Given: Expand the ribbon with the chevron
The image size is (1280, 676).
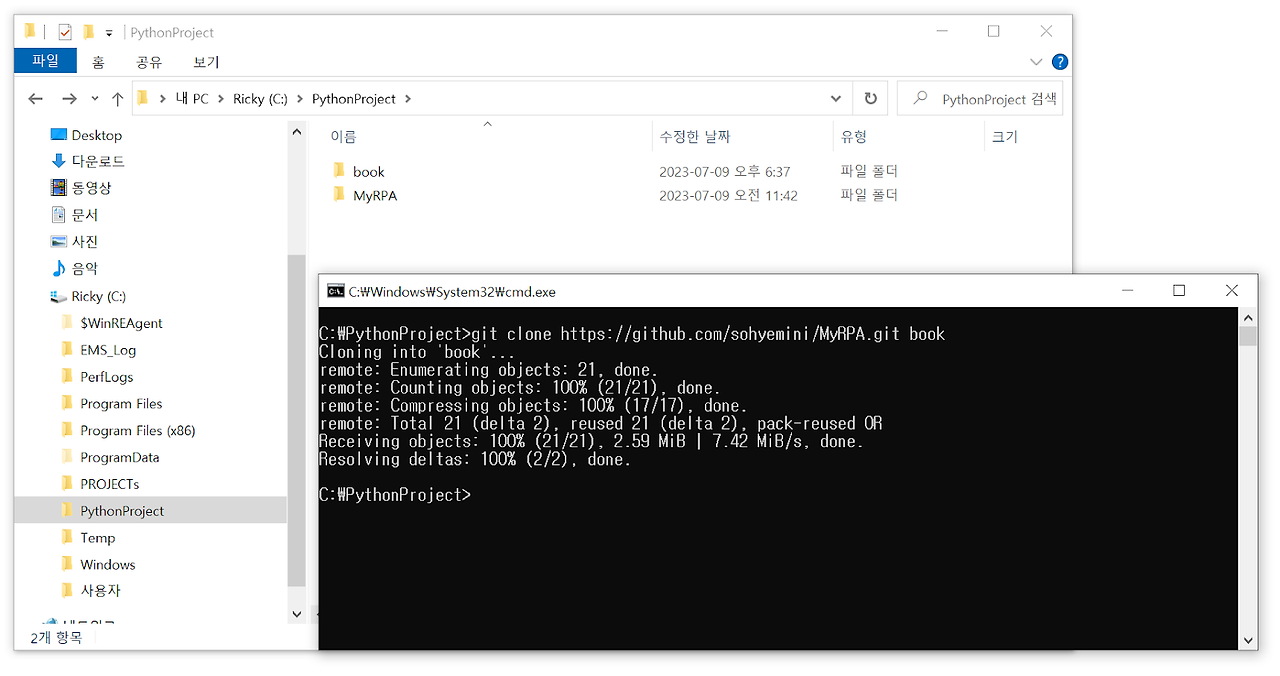Looking at the screenshot, I should (1036, 62).
